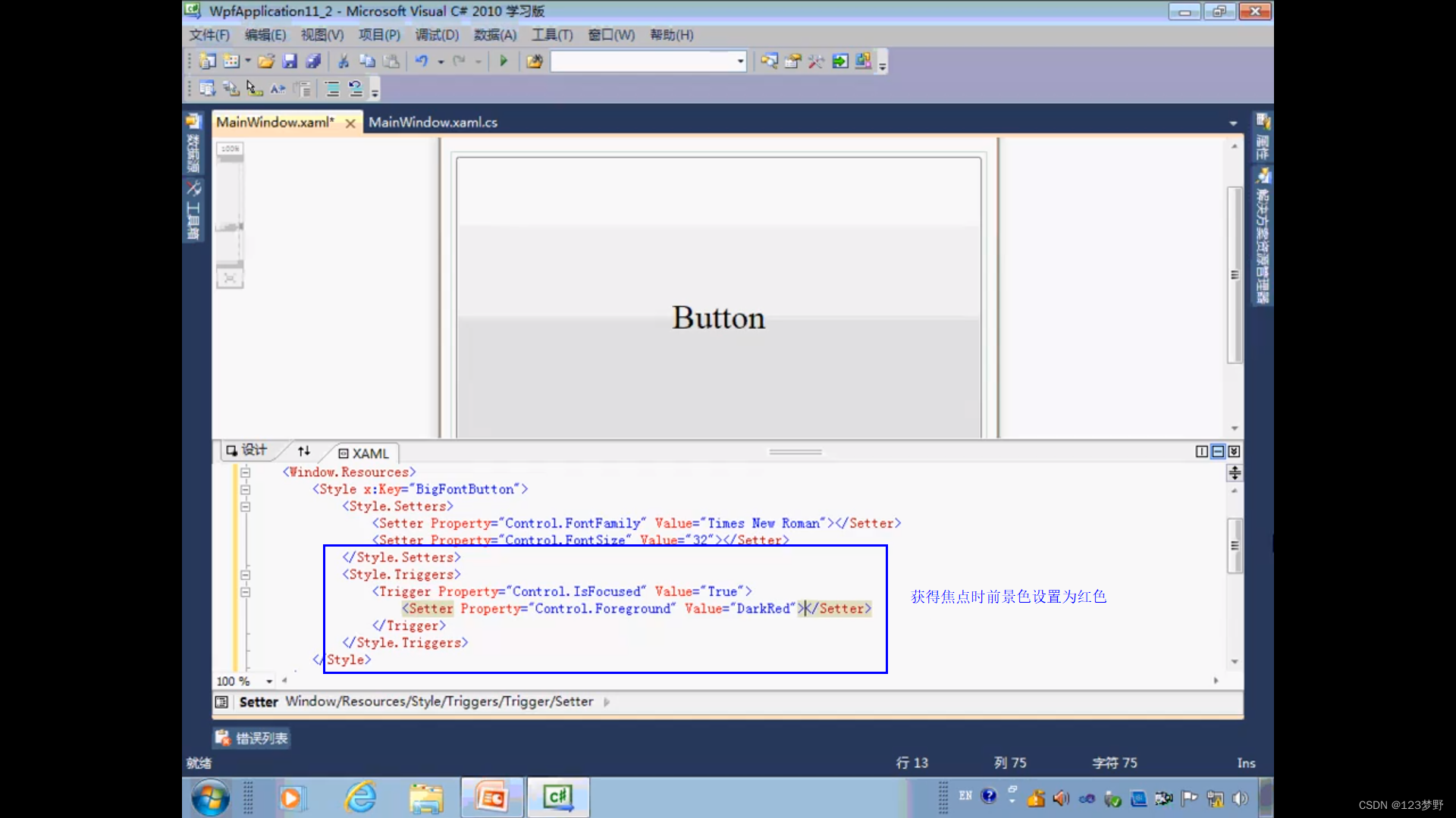Click the Setter breadcrumb in the tag navigator
This screenshot has height=818, width=1456.
[259, 702]
